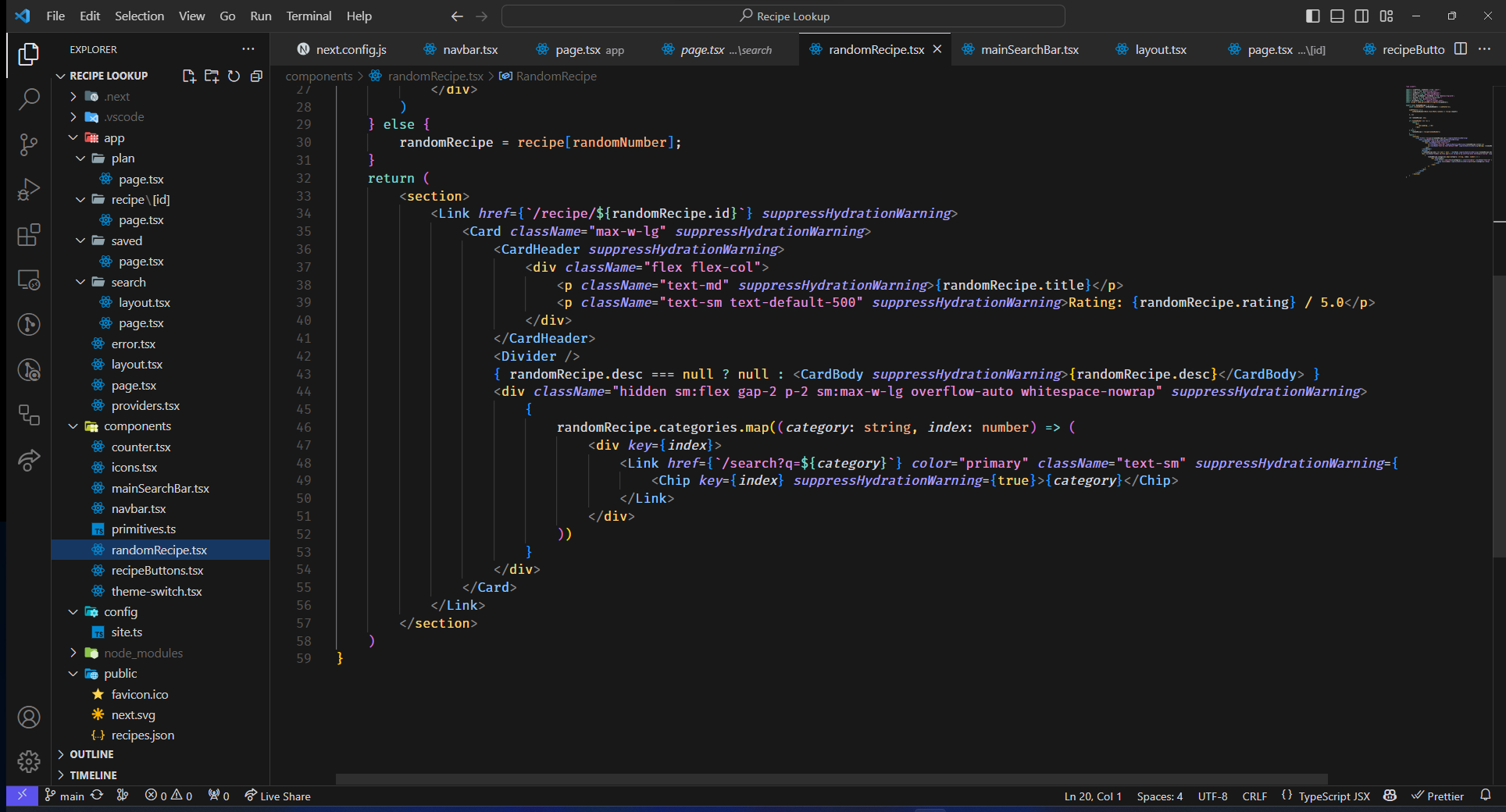1506x812 pixels.
Task: Toggle the bottom panel visibility
Action: [x=1337, y=16]
